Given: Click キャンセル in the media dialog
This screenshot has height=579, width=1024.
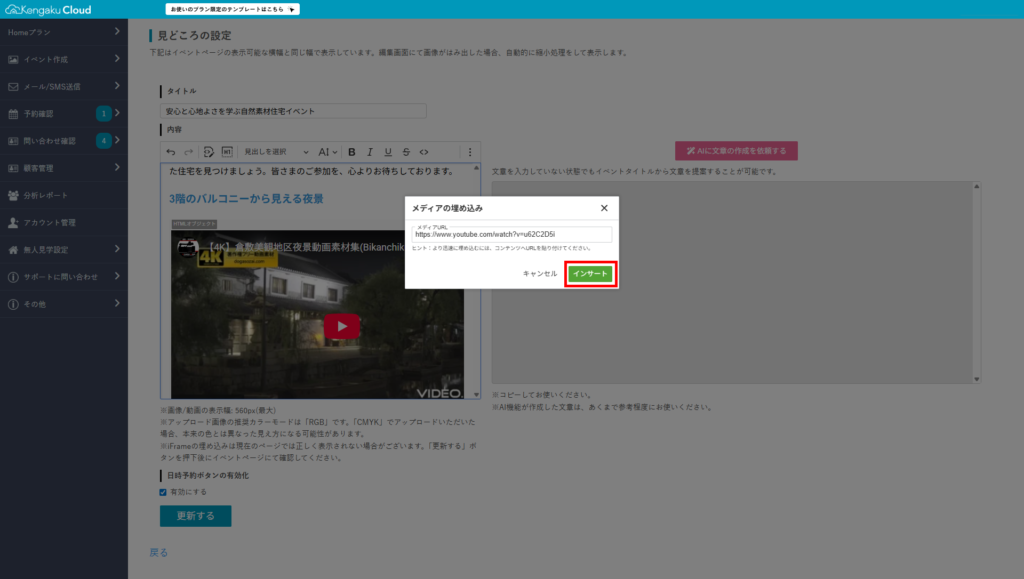Looking at the screenshot, I should 539,274.
